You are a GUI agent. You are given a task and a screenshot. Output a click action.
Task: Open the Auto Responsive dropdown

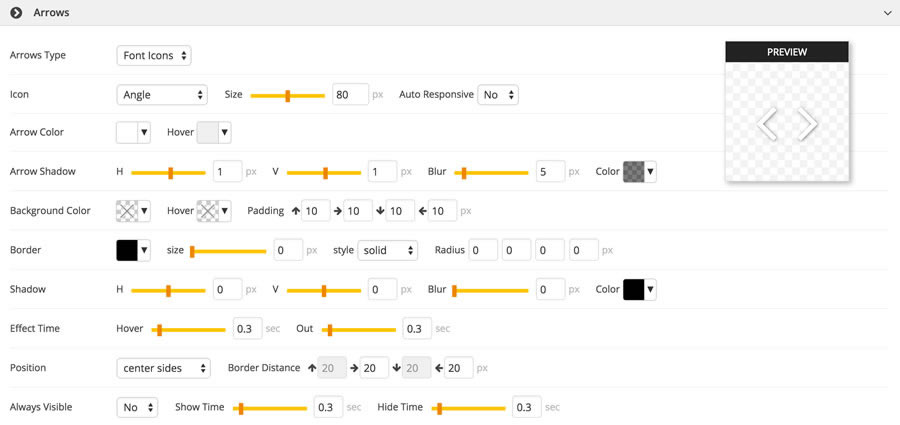pyautogui.click(x=498, y=95)
